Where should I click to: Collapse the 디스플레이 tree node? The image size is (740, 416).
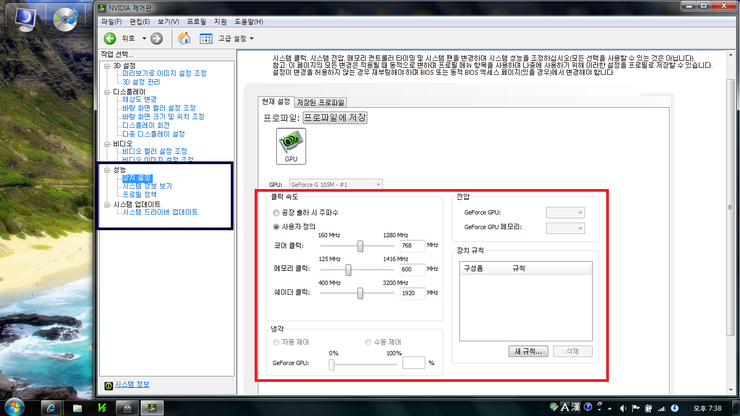point(107,92)
